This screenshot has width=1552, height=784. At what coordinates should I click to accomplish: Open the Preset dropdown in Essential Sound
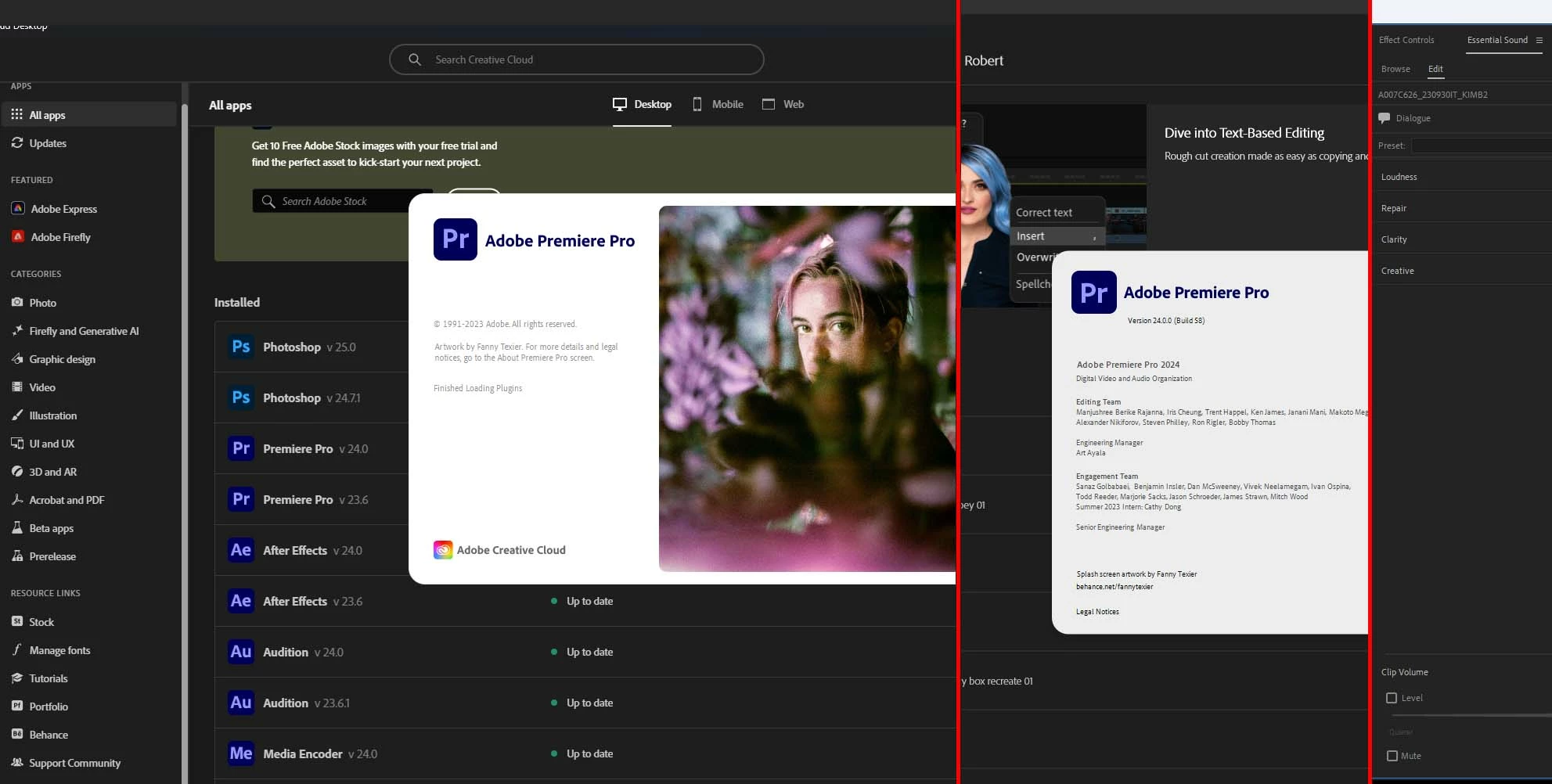1482,146
